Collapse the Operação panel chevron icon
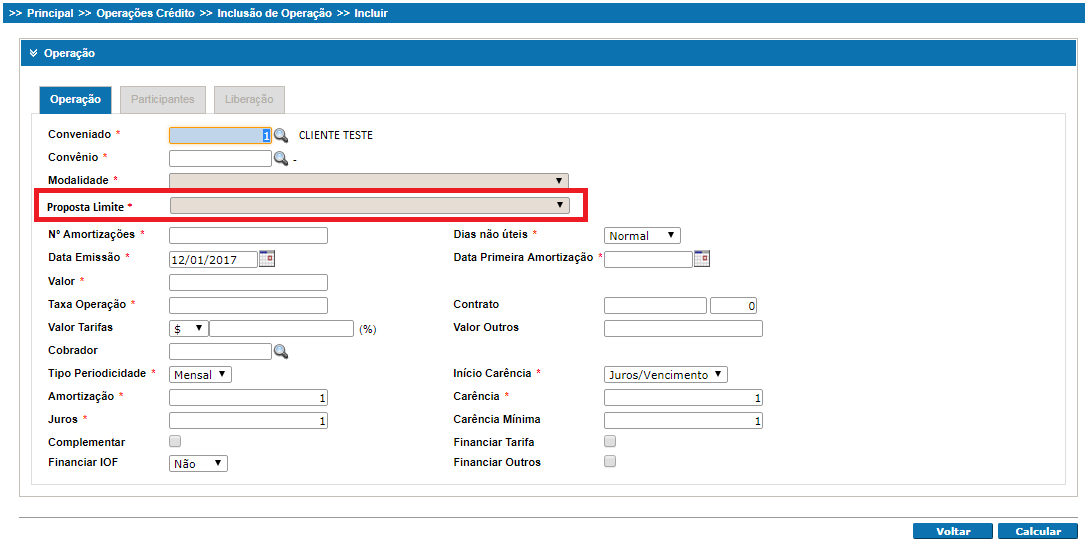Image resolution: width=1086 pixels, height=545 pixels. tap(33, 53)
